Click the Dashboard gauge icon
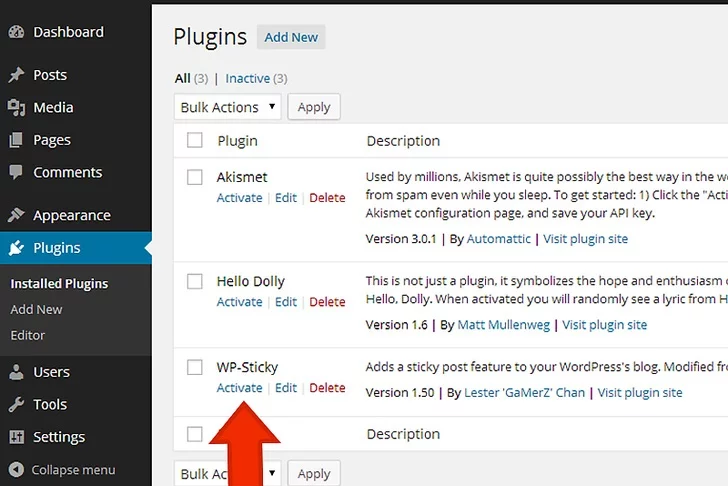The image size is (728, 486). point(16,32)
